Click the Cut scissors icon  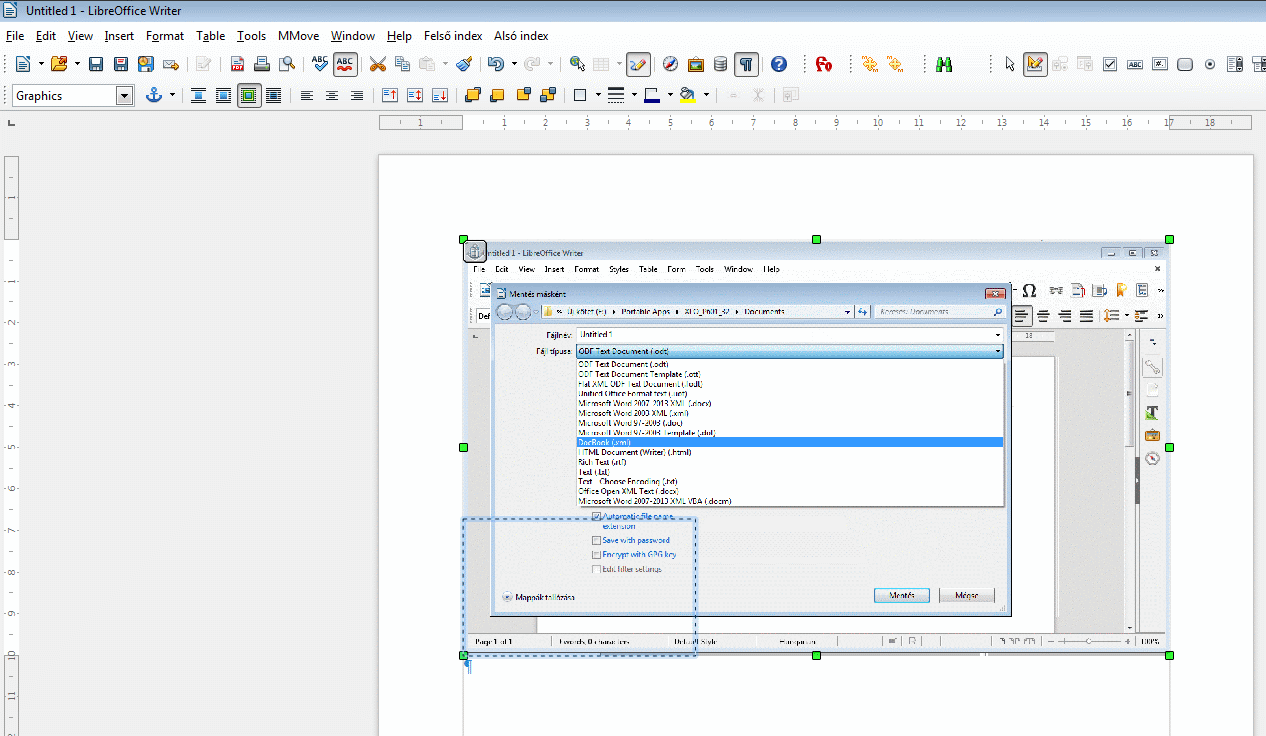tap(377, 64)
